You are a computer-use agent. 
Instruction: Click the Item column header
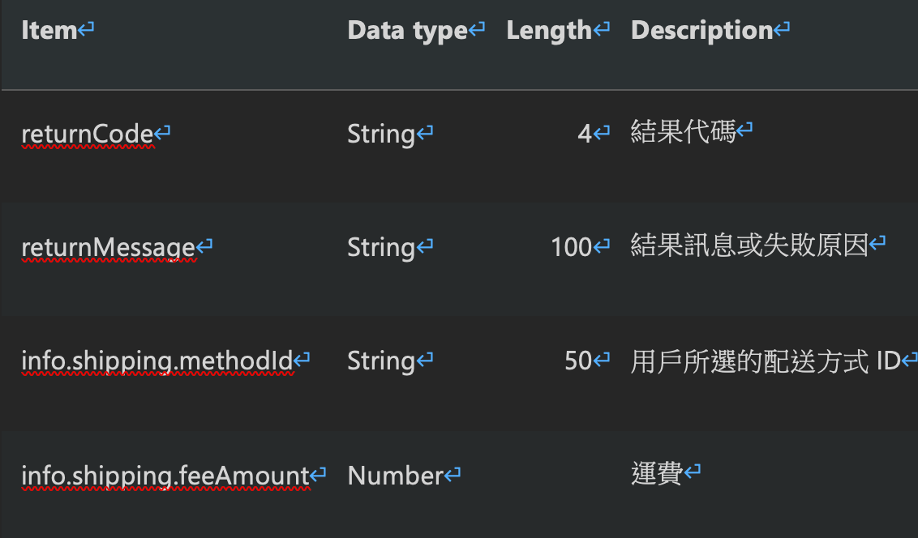click(x=49, y=30)
